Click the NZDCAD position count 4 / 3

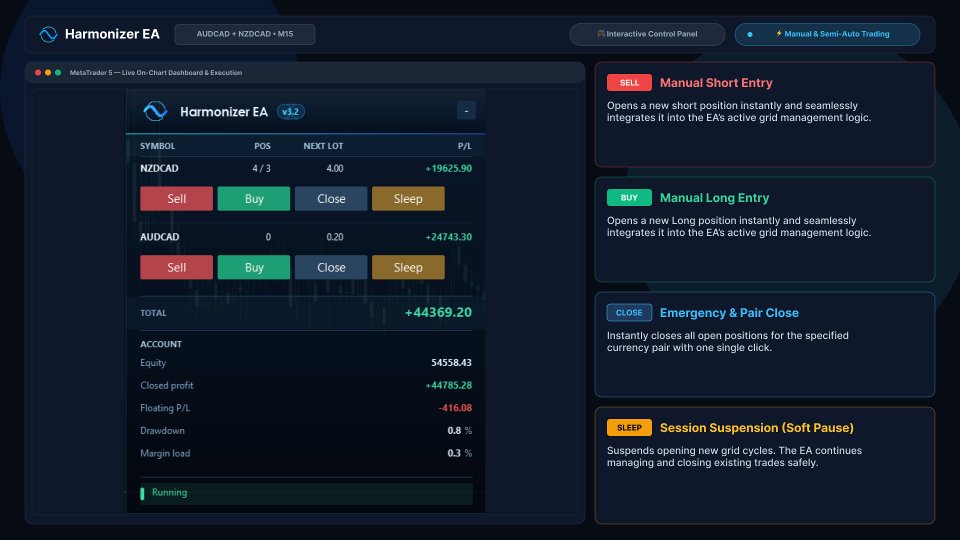[x=261, y=168]
